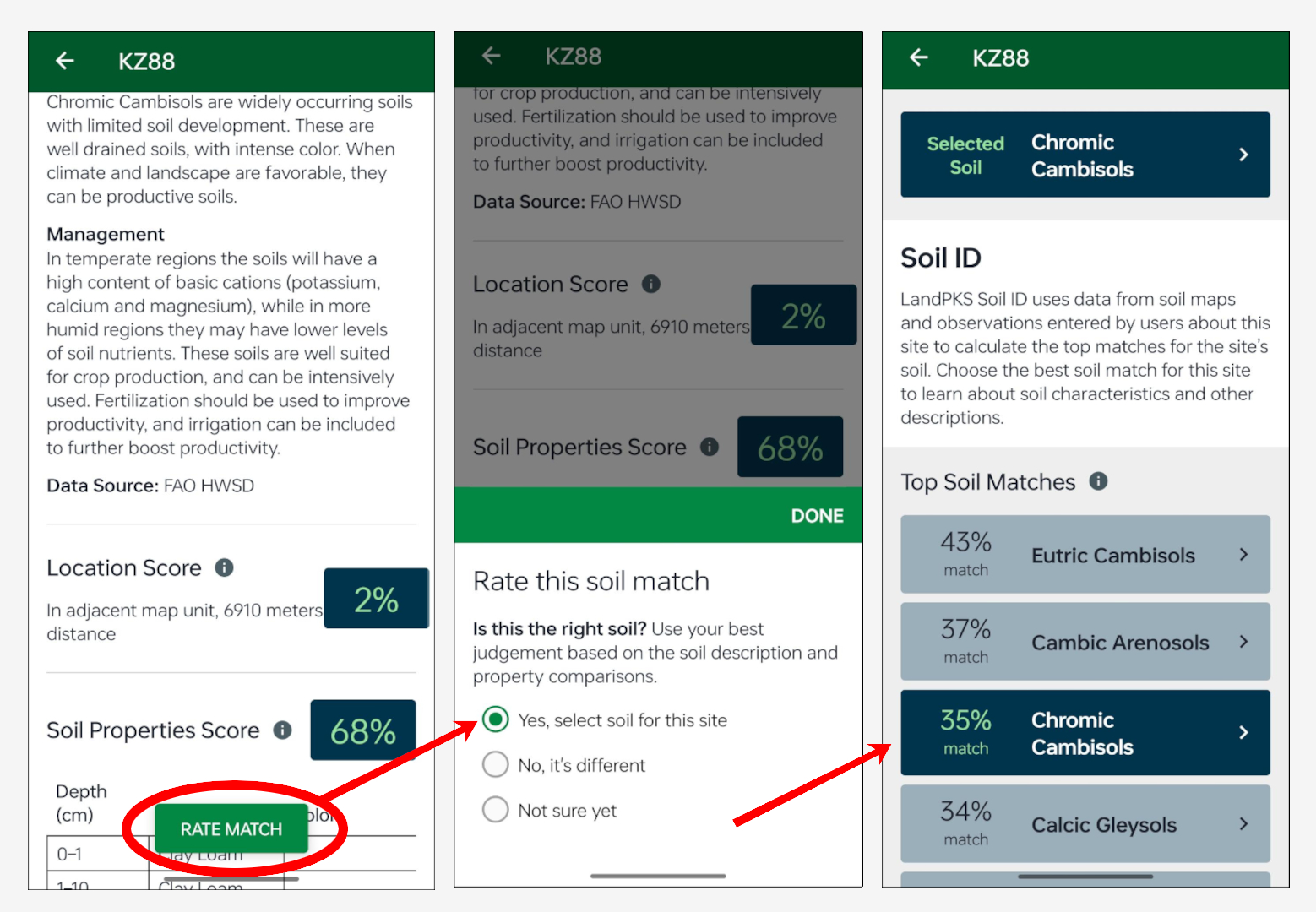
Task: Select "Yes, select soil for this site"
Action: tap(496, 719)
